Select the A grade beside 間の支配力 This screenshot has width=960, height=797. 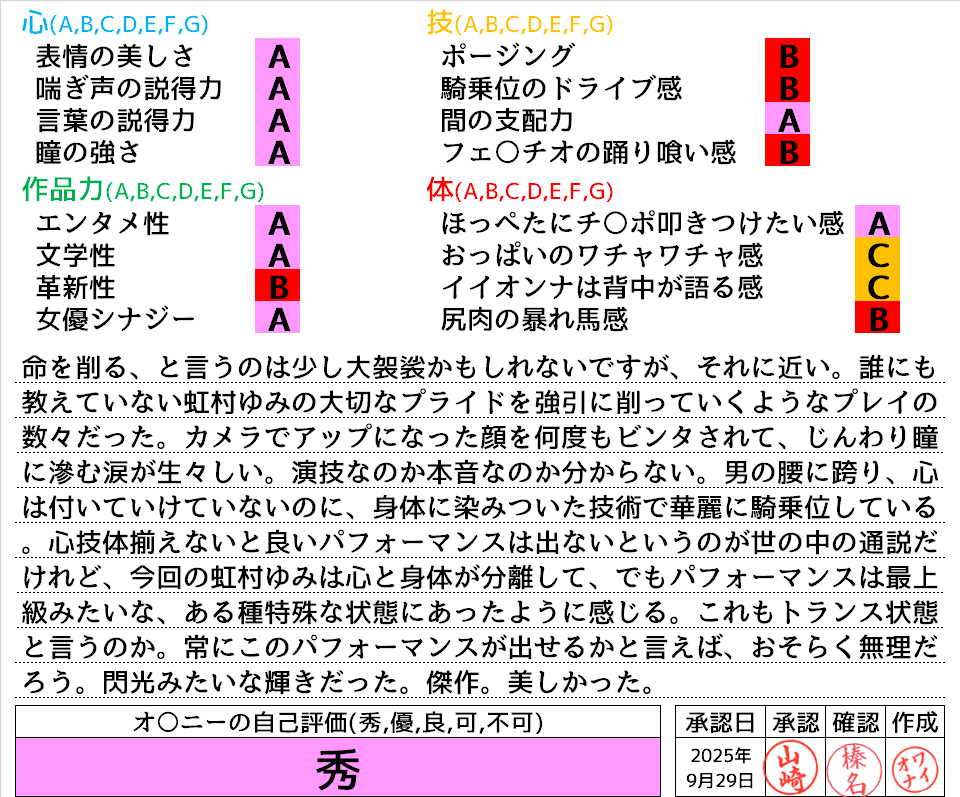(x=787, y=118)
